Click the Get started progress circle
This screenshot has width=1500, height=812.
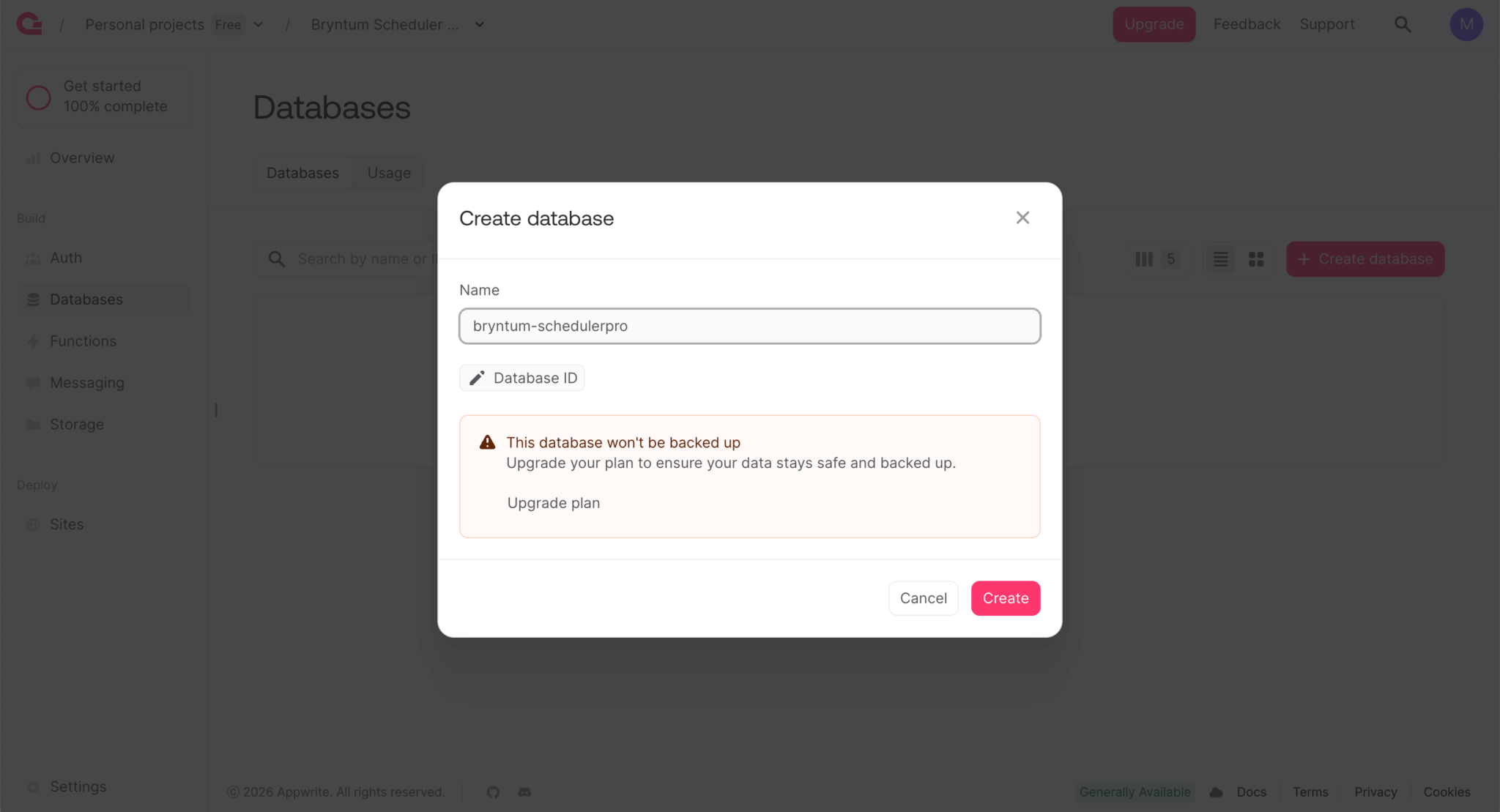point(39,97)
